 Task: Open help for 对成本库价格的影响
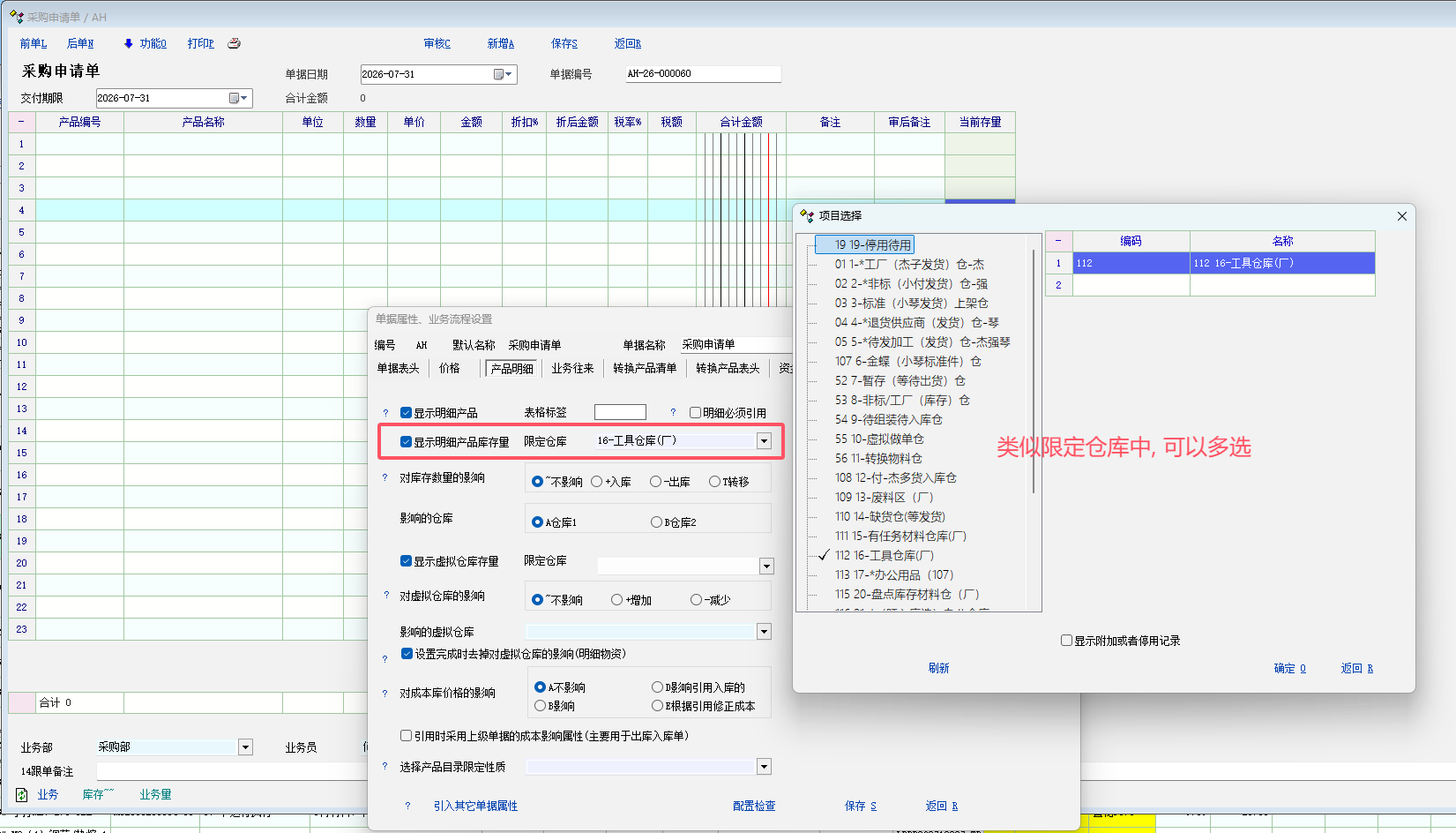[x=385, y=694]
